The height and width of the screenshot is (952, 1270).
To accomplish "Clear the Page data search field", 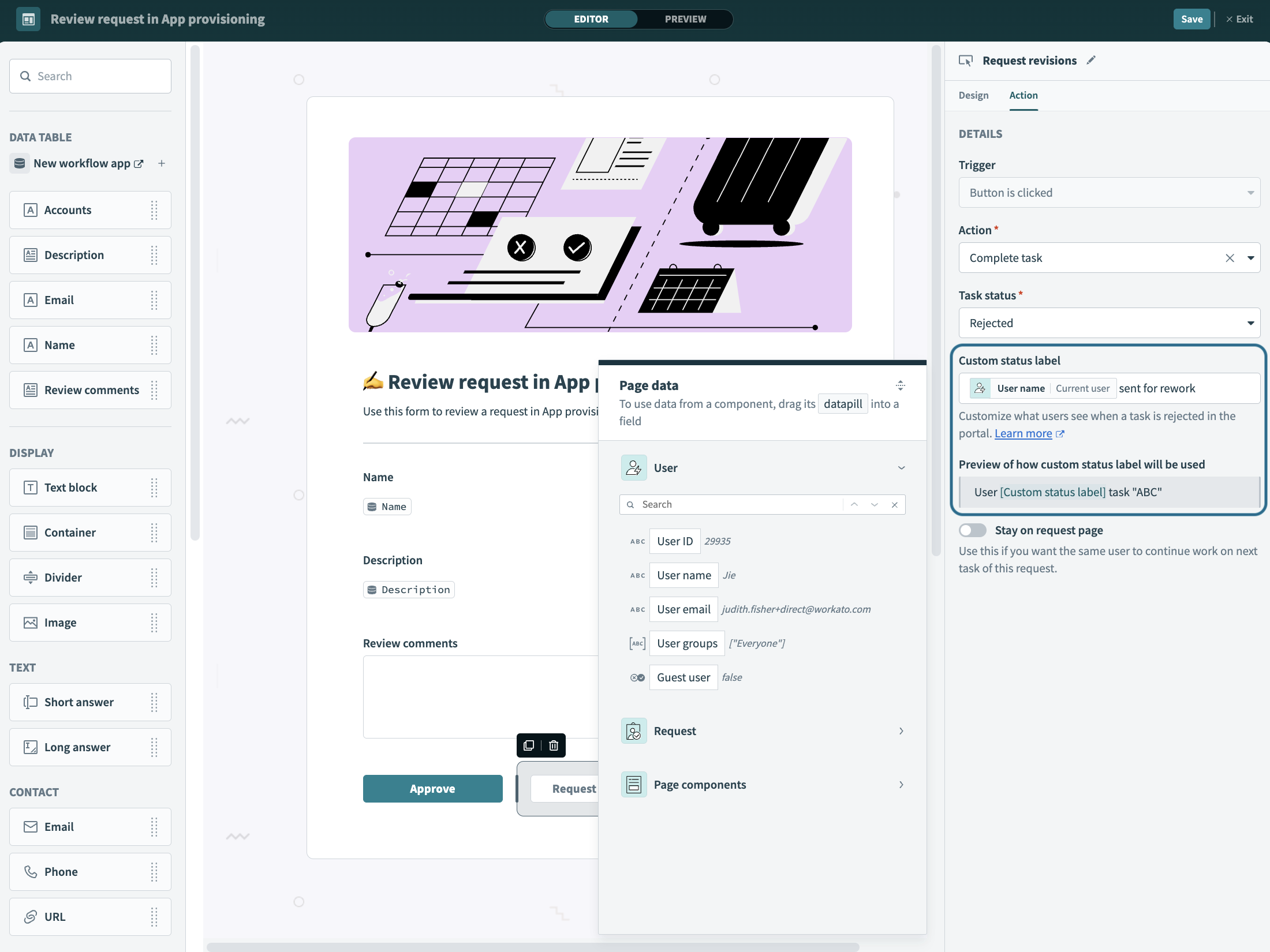I will point(894,504).
